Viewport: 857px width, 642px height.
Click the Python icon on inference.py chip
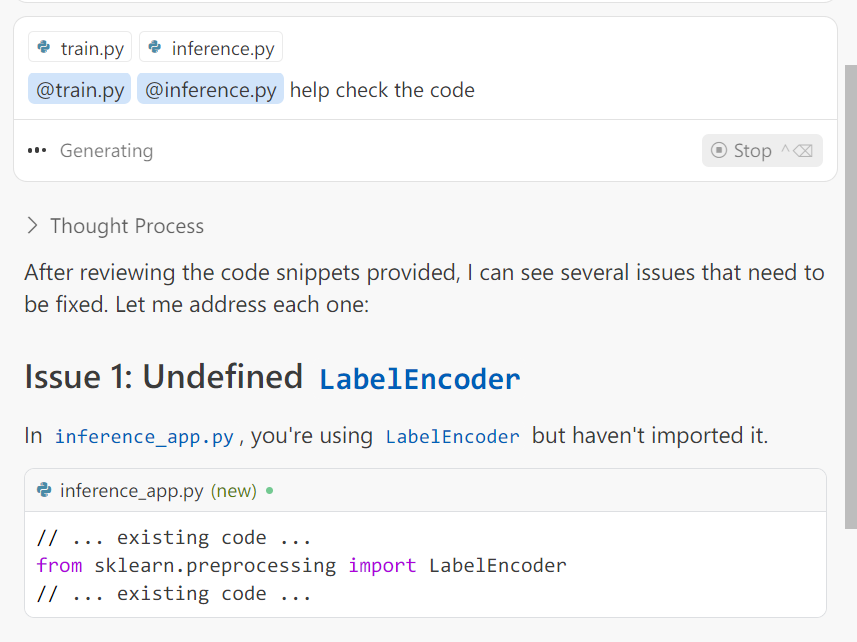tap(155, 48)
